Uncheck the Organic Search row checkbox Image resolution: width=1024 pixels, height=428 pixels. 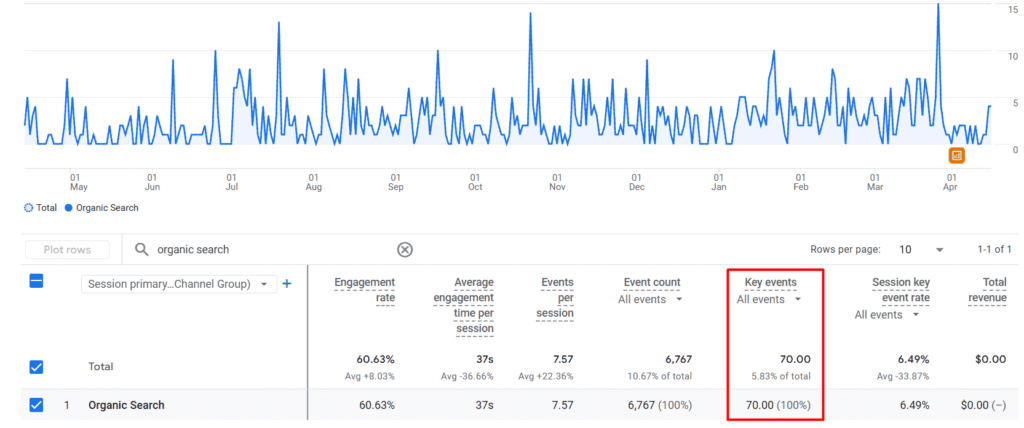[36, 405]
